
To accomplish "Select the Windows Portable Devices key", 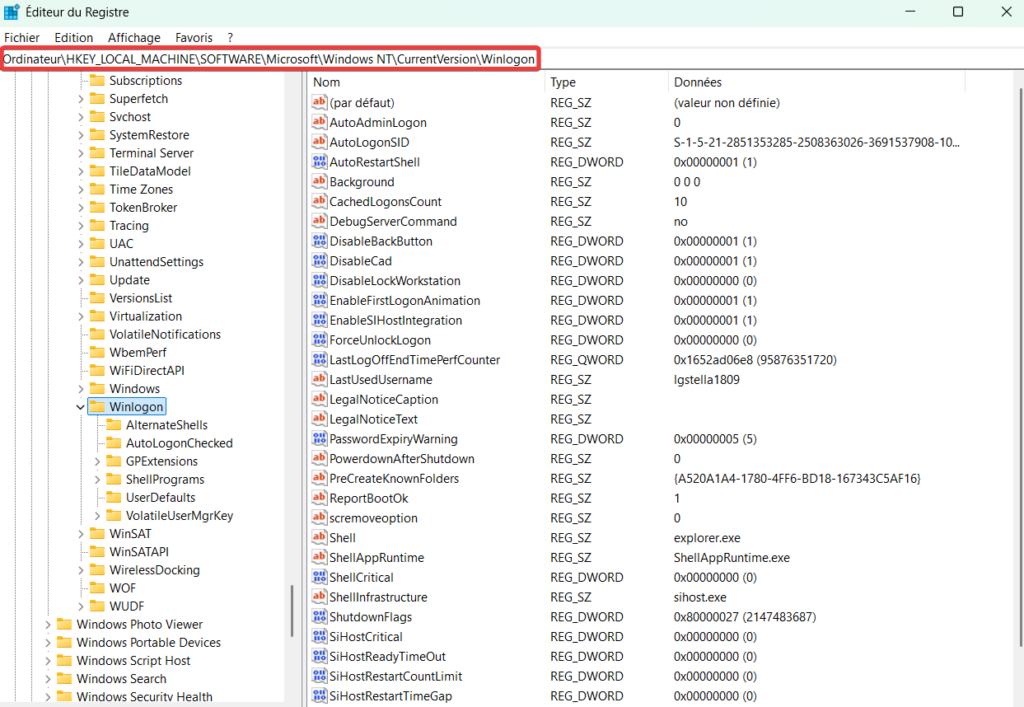I will [148, 642].
